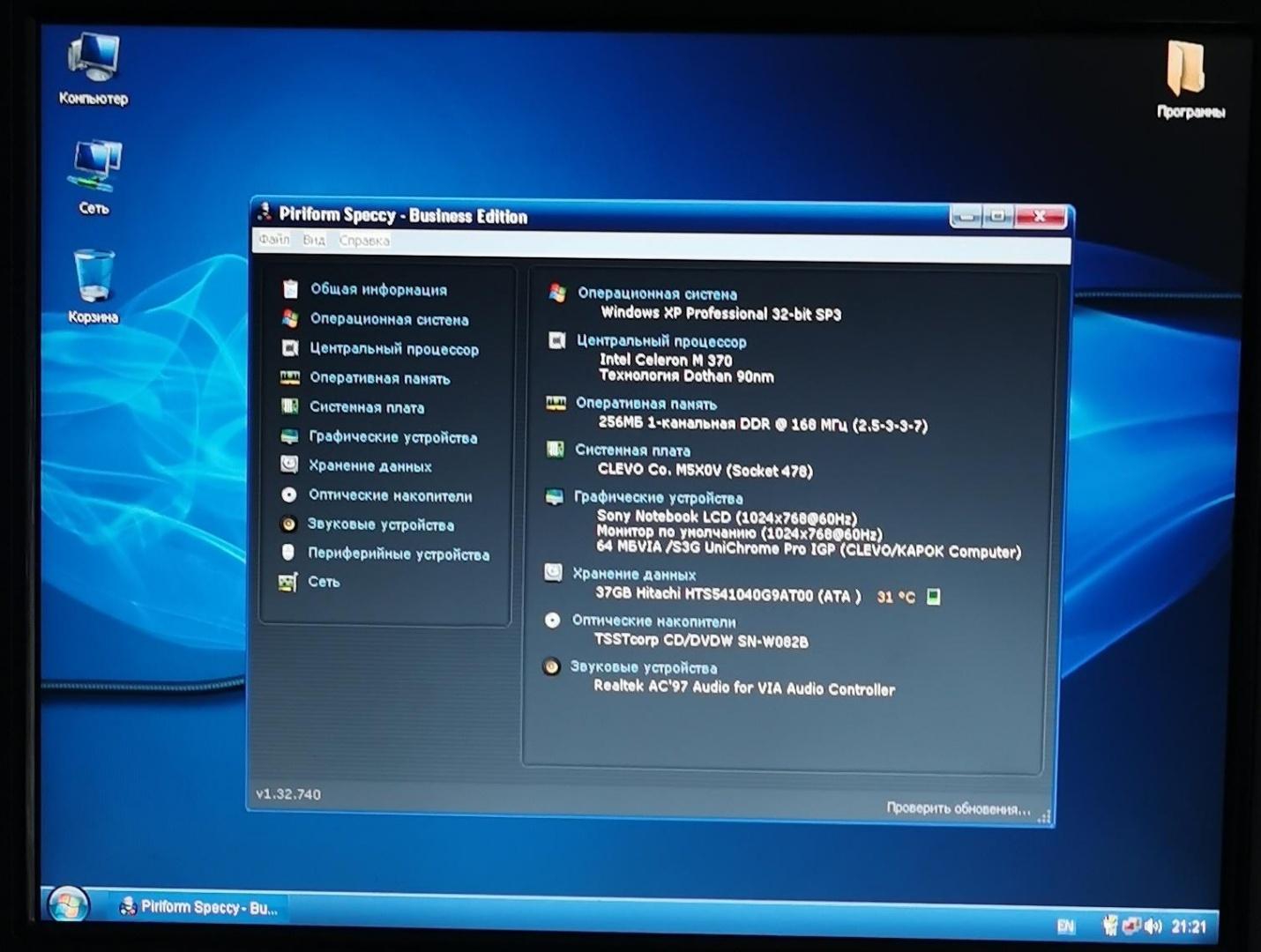
Task: Click the v1.32.740 version label
Action: [x=288, y=793]
